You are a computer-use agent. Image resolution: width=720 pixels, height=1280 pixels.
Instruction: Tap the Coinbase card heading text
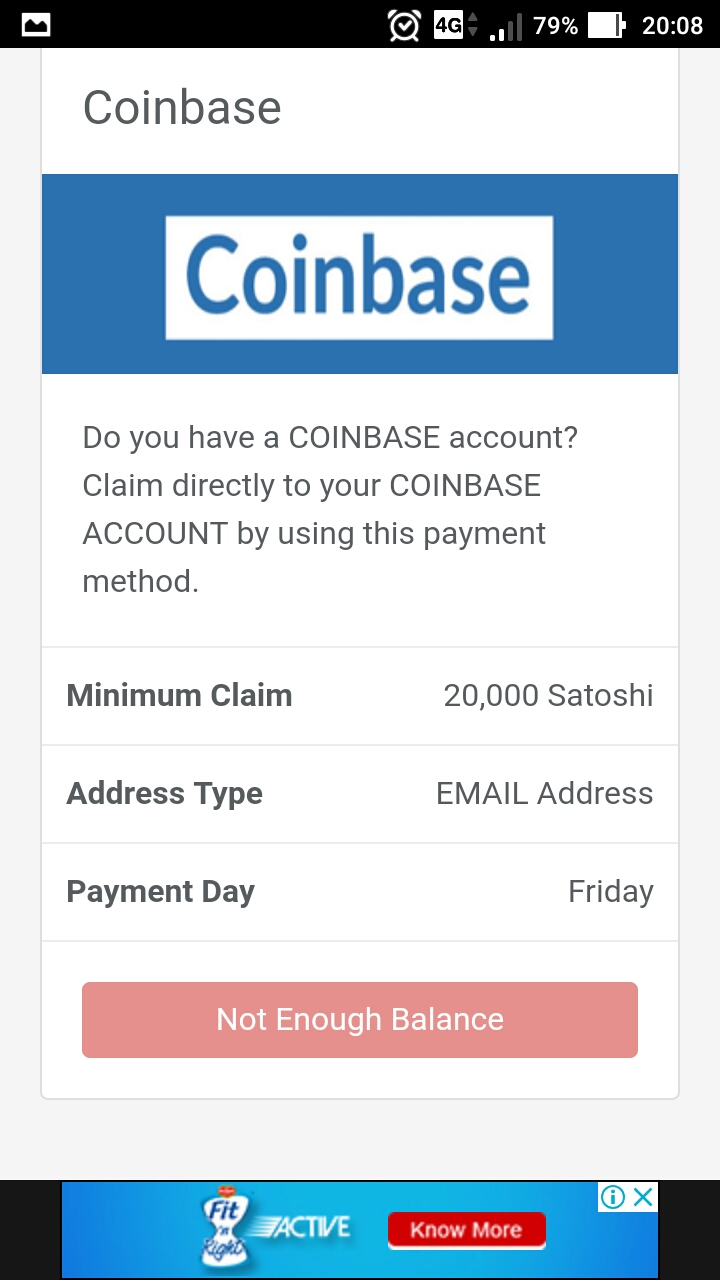tap(182, 108)
